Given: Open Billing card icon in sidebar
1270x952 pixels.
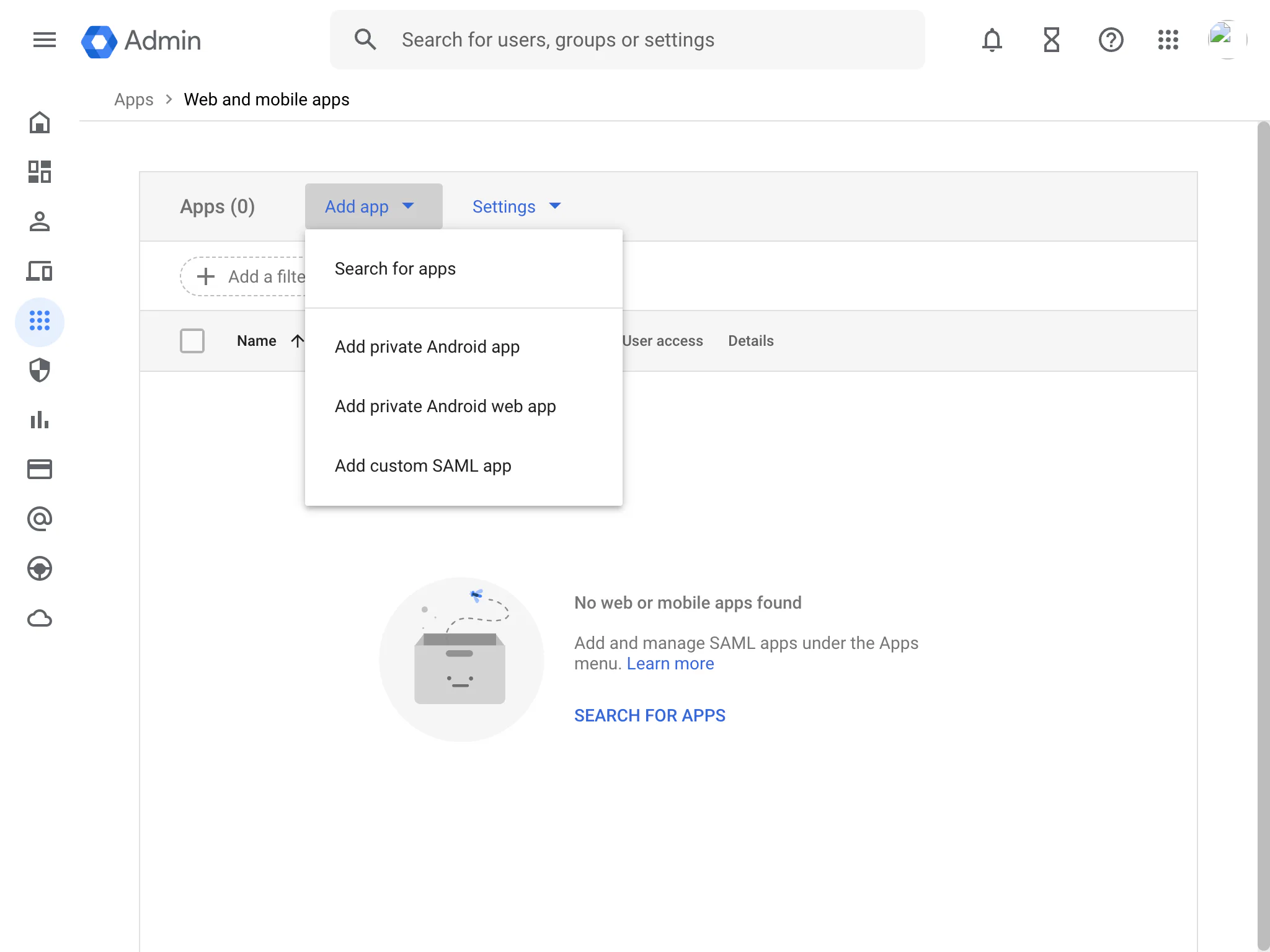Looking at the screenshot, I should click(40, 470).
